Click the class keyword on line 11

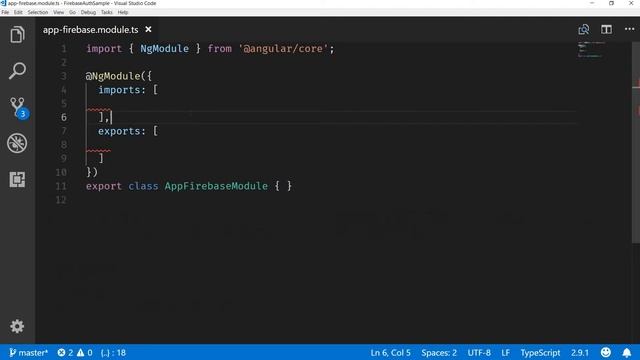tap(143, 186)
